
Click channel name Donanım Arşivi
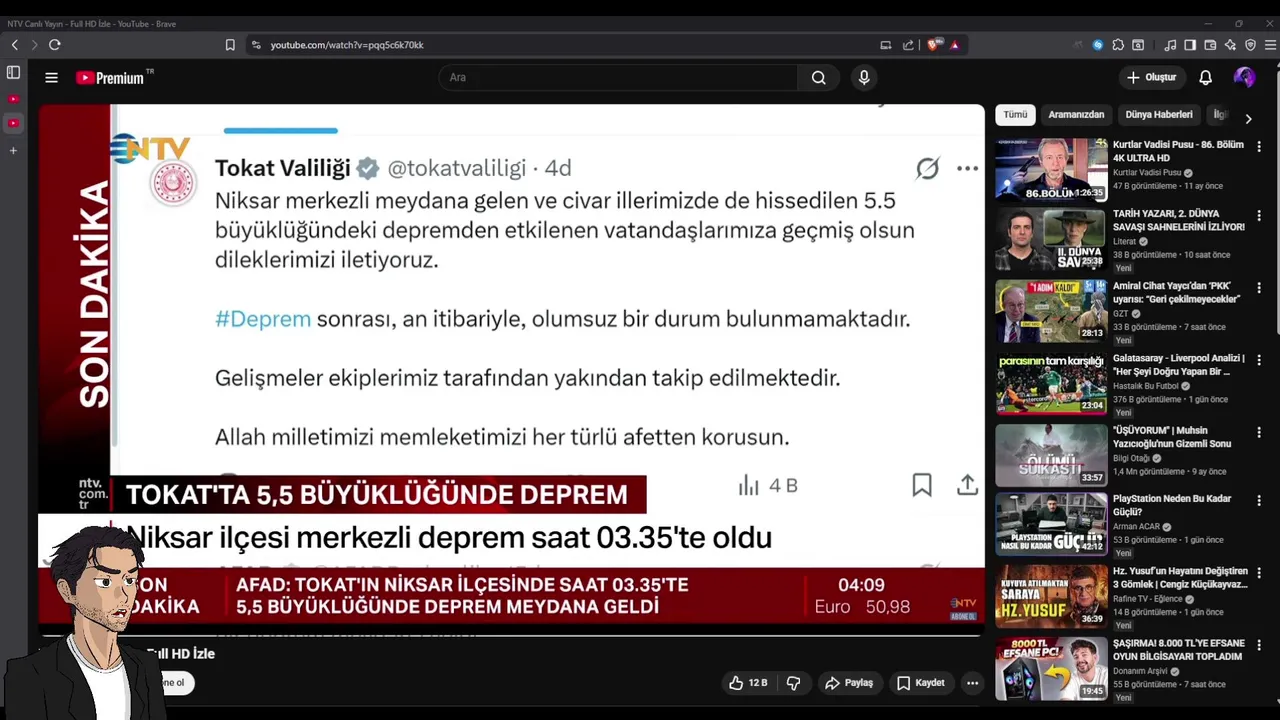[1141, 671]
